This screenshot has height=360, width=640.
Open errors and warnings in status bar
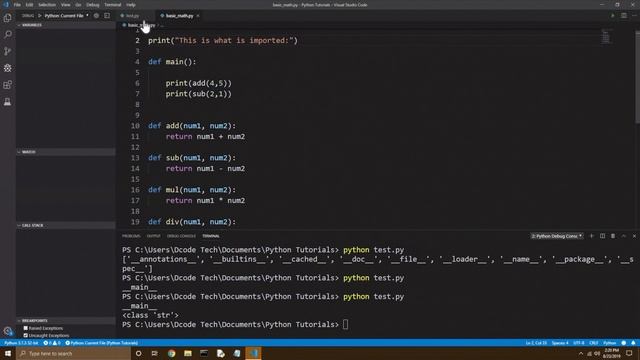52,343
